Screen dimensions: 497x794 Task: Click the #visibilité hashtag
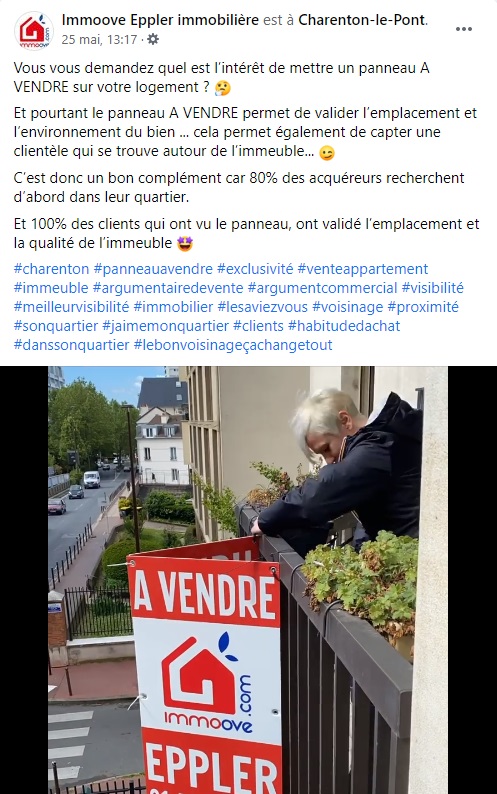(433, 288)
